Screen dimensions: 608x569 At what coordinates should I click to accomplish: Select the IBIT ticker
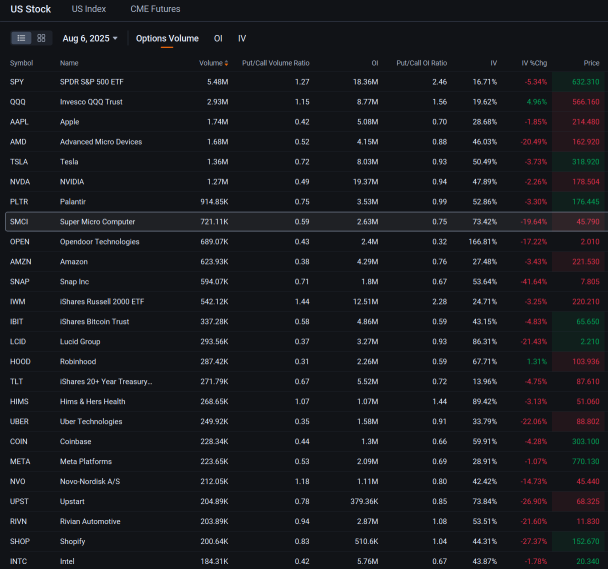point(16,322)
